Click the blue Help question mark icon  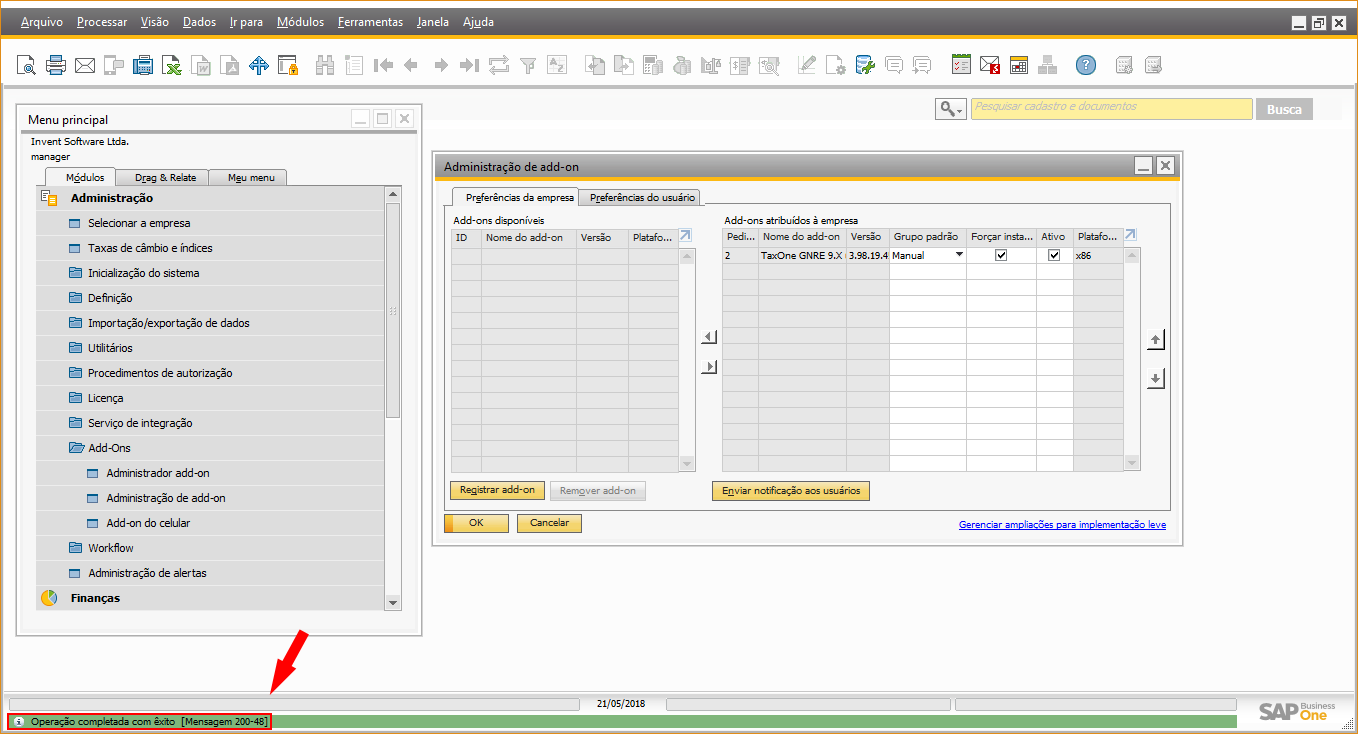1086,66
